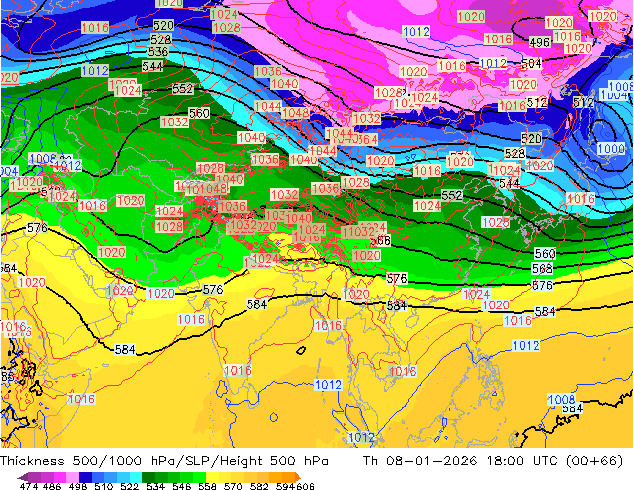Click the legend value '582'
The width and height of the screenshot is (634, 490).
pos(259,486)
